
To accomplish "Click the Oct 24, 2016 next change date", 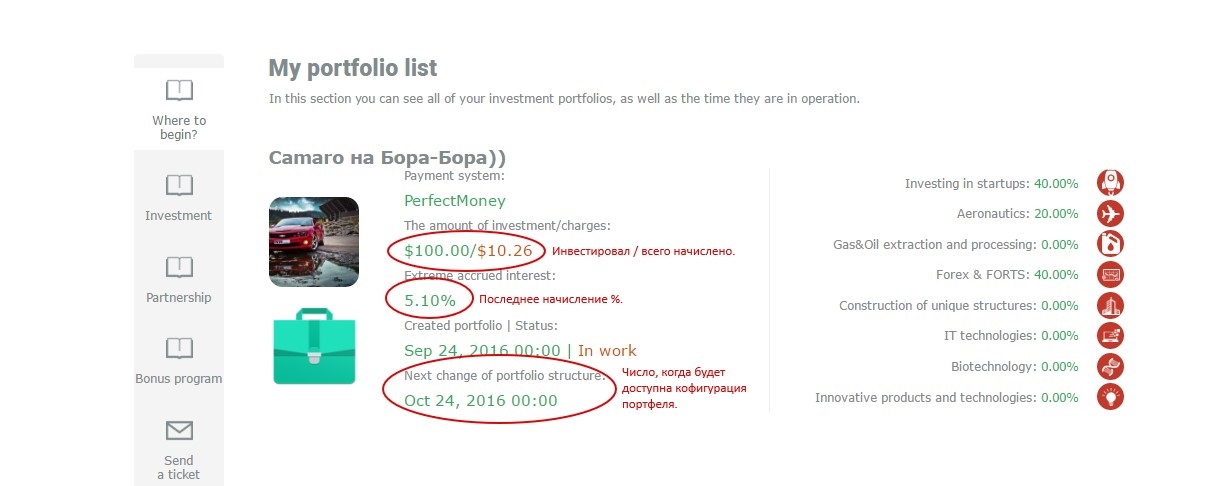I will (481, 400).
